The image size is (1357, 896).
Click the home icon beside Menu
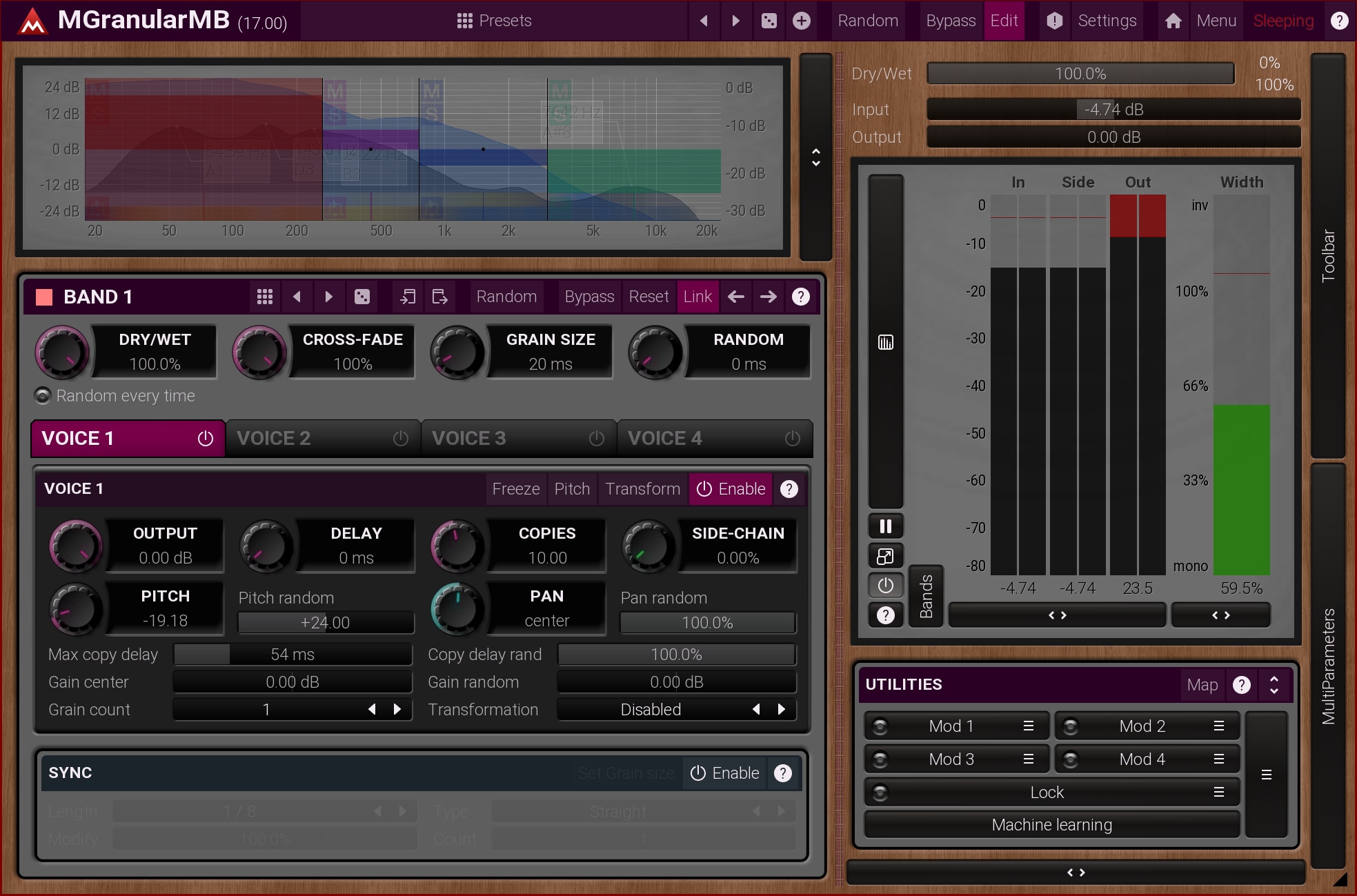click(x=1173, y=21)
